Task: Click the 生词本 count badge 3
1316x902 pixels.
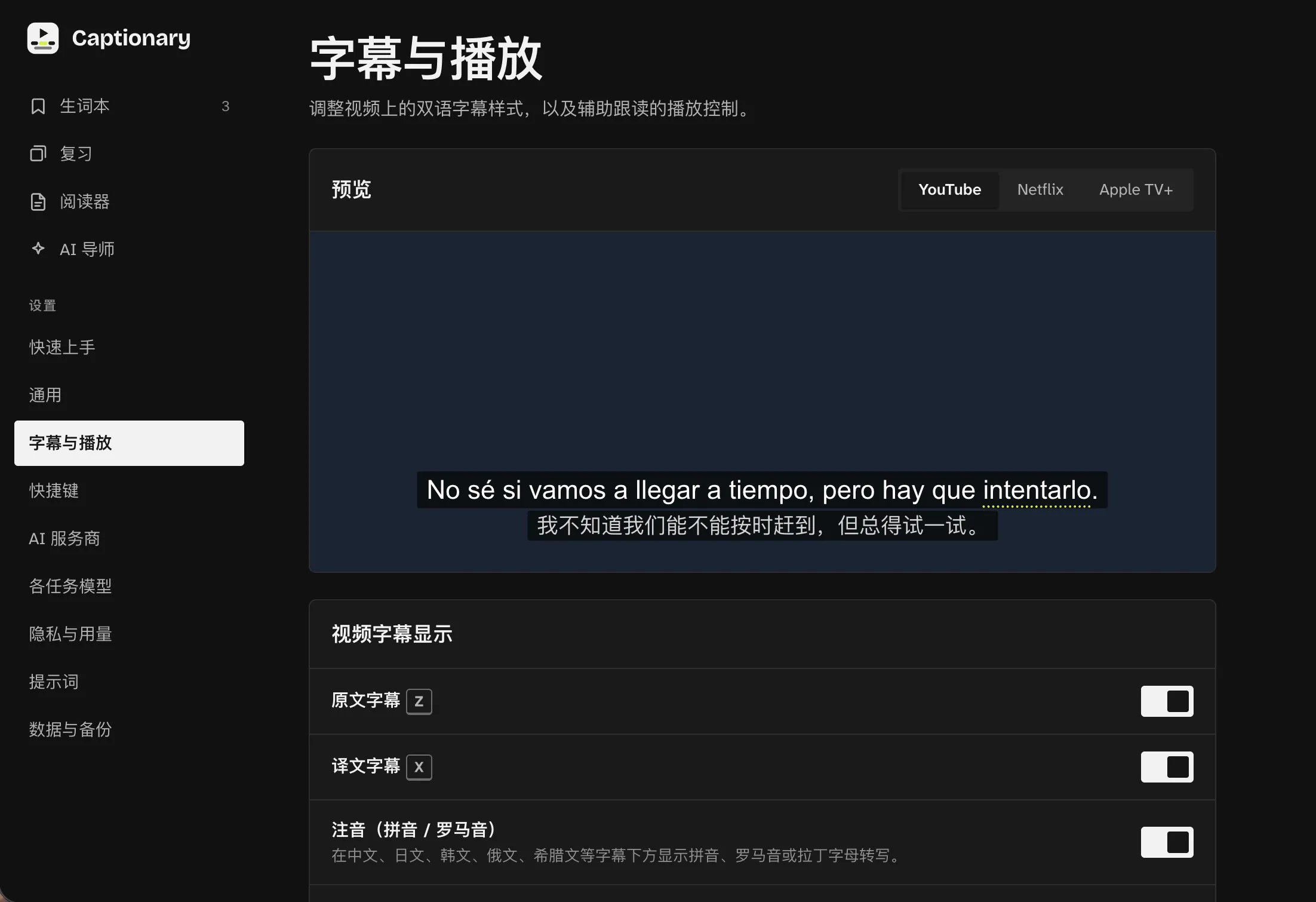Action: (x=225, y=106)
